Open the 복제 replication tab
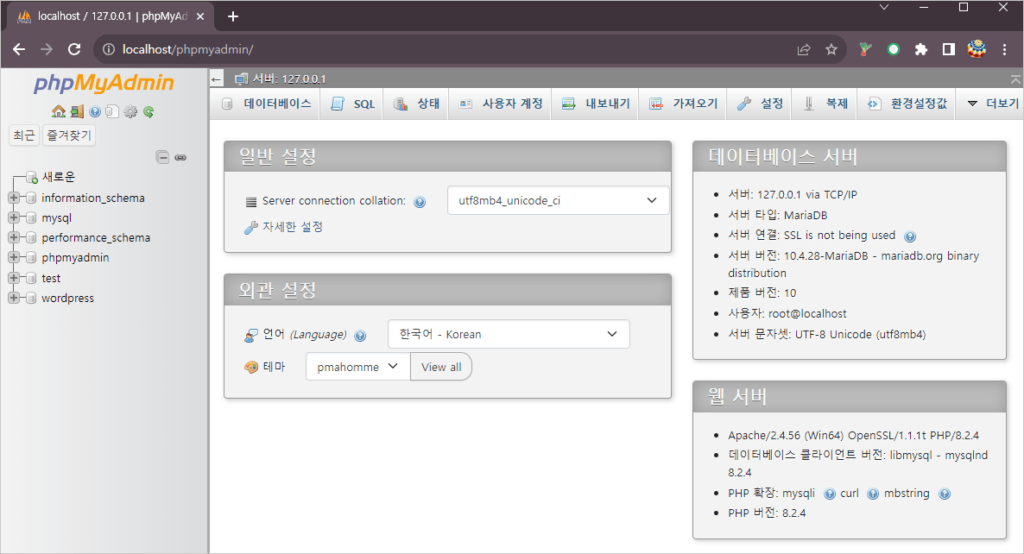The width and height of the screenshot is (1024, 554). click(x=825, y=104)
